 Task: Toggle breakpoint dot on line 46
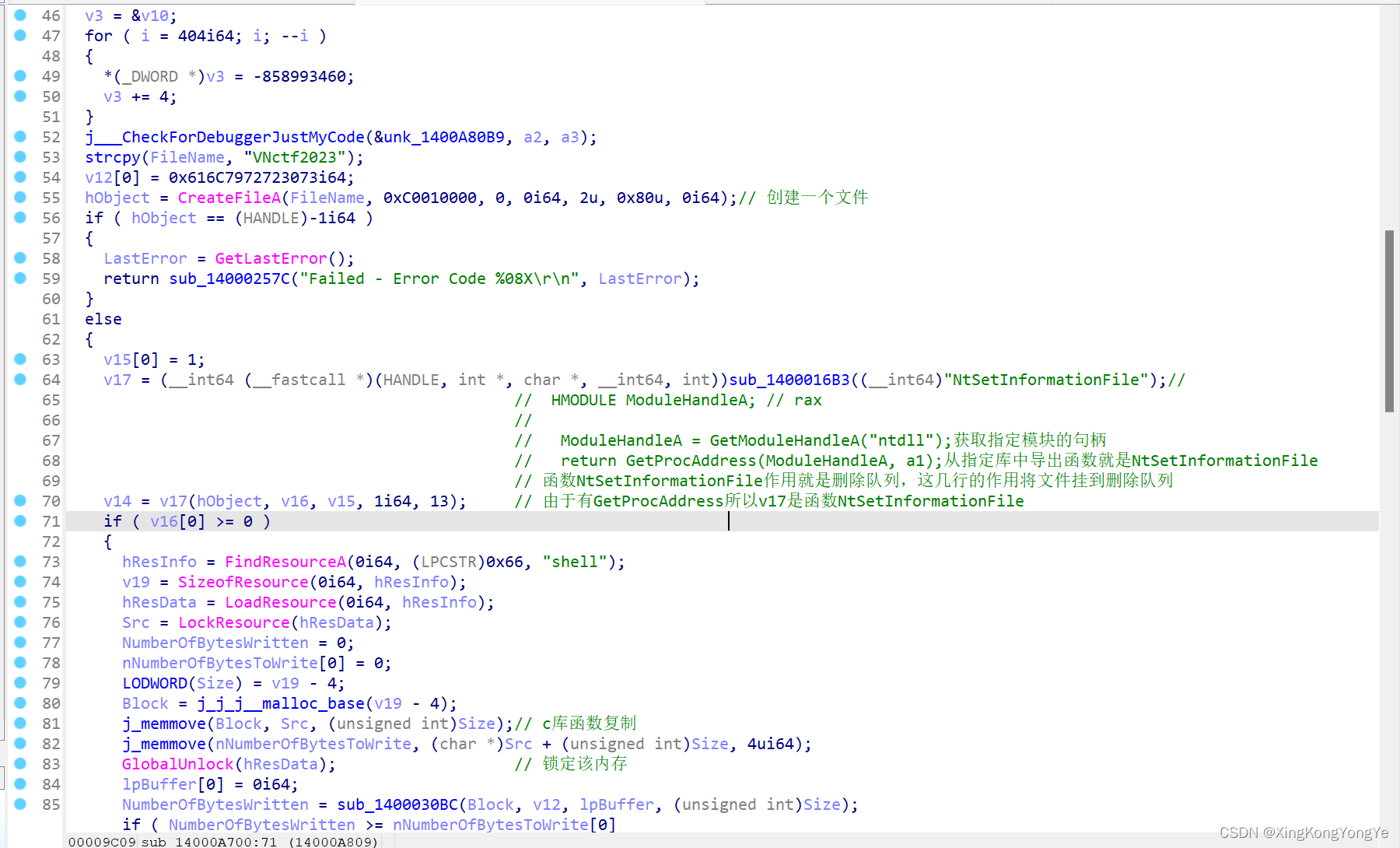(x=20, y=15)
